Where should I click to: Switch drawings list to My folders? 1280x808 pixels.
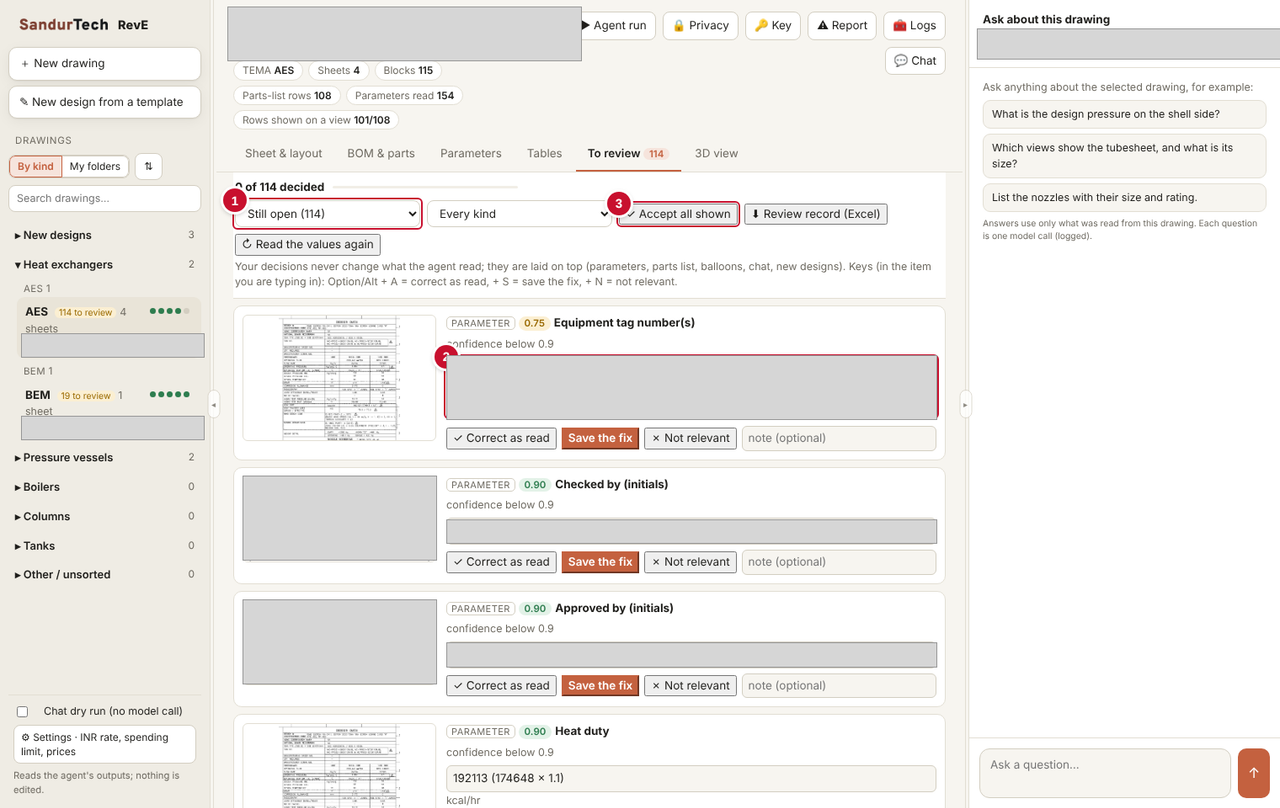click(95, 167)
